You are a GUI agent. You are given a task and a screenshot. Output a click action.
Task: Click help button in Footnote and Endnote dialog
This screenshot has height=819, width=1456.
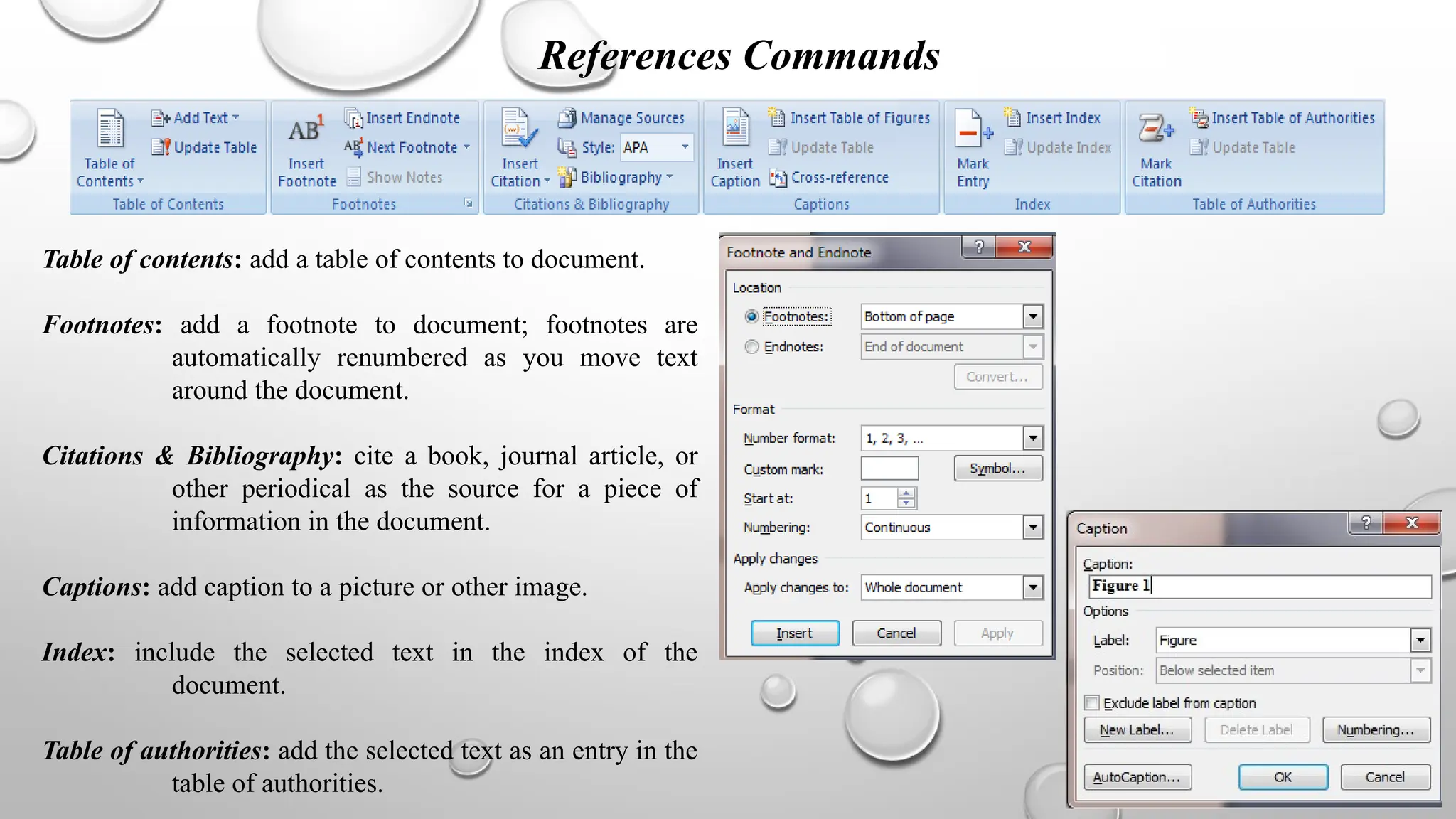pyautogui.click(x=979, y=247)
